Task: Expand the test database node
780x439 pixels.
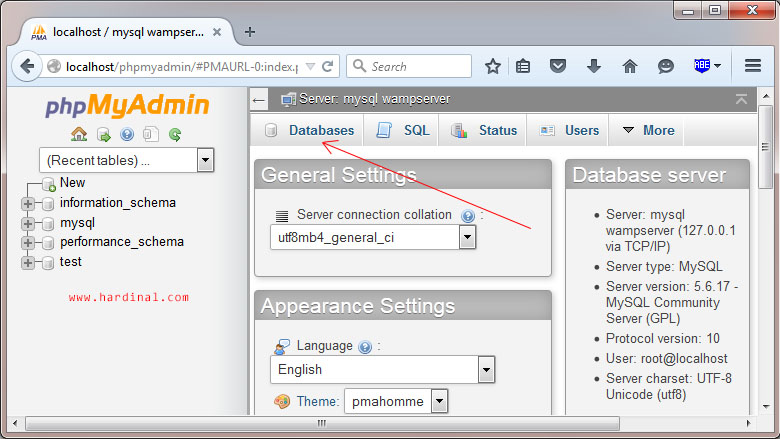Action: [28, 263]
